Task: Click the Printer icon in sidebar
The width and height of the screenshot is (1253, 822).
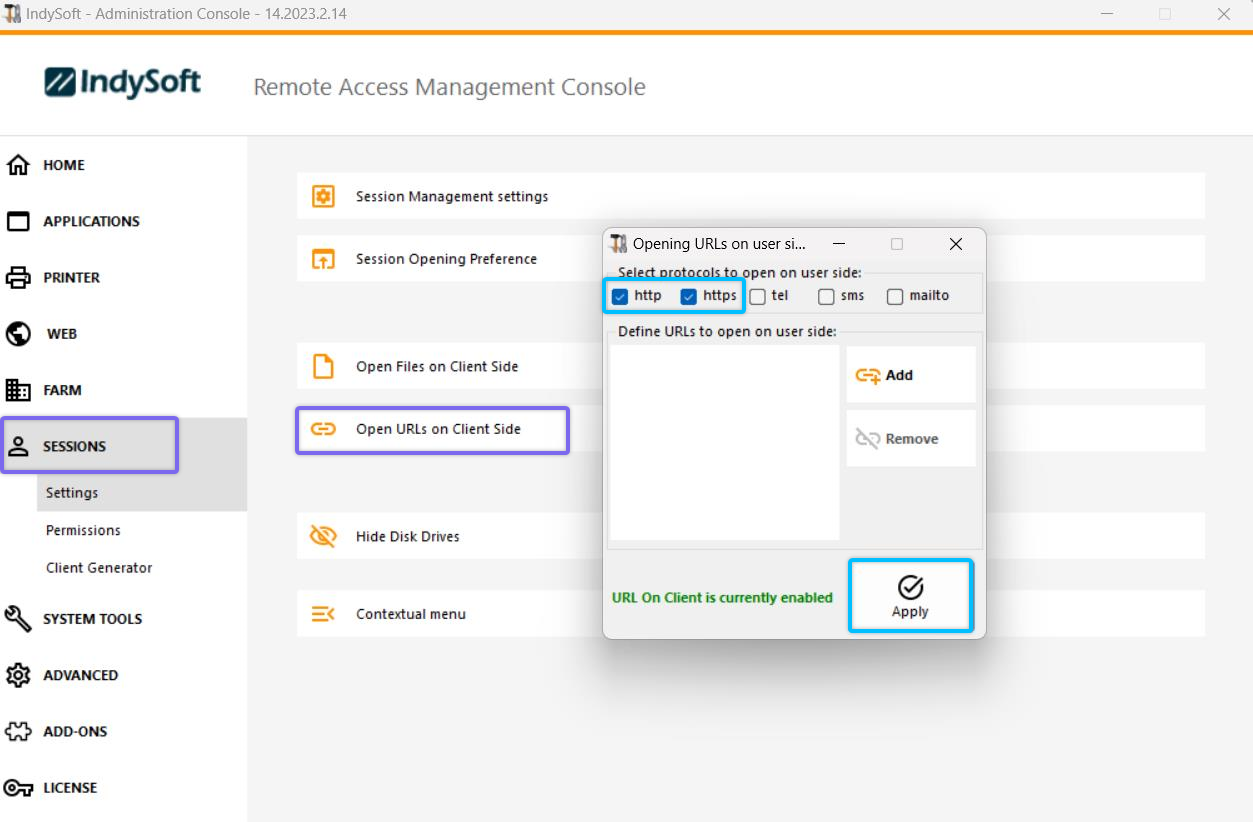Action: (18, 278)
